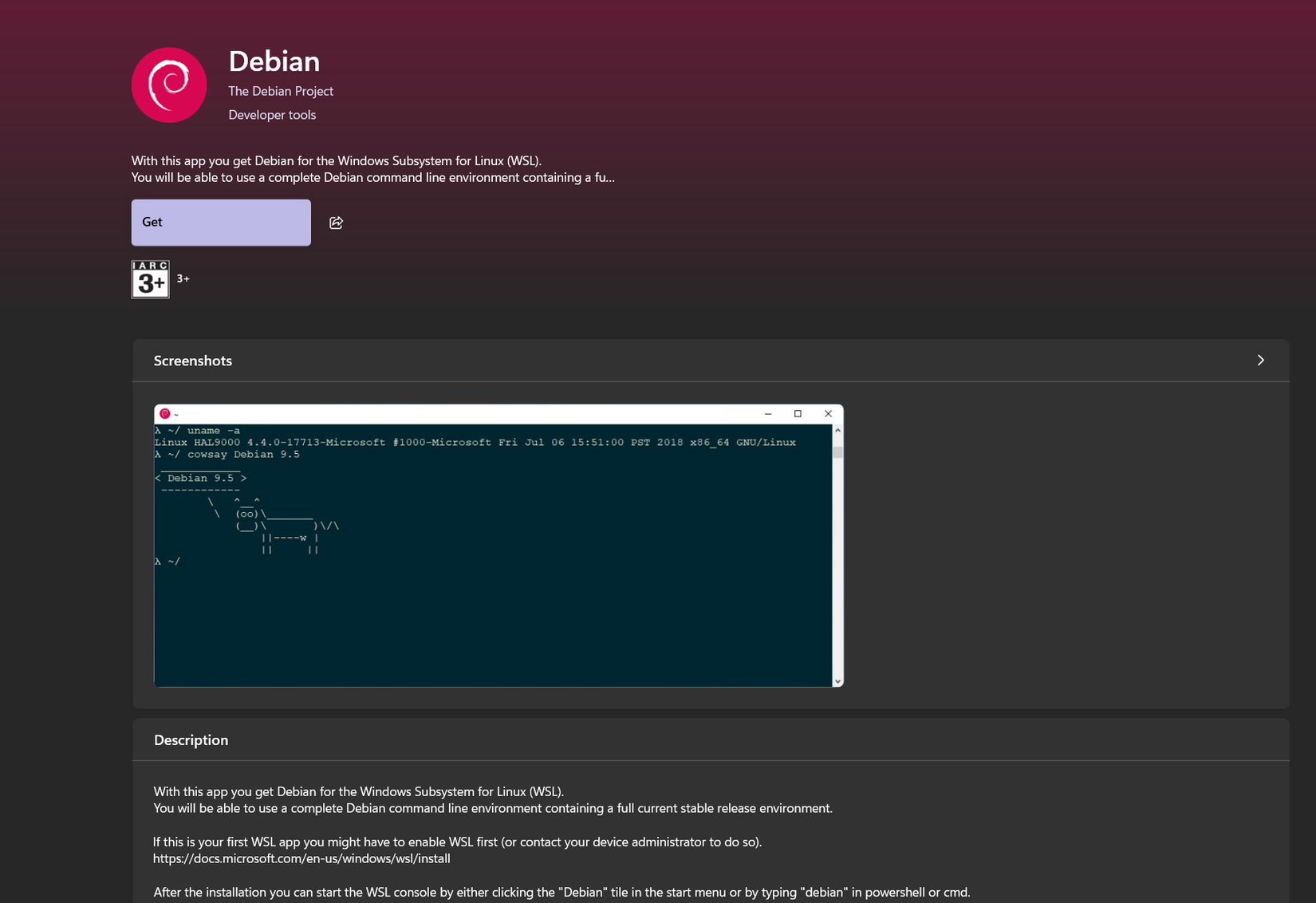The height and width of the screenshot is (903, 1316).
Task: Click the IARC 3+ rating badge
Action: pos(150,279)
